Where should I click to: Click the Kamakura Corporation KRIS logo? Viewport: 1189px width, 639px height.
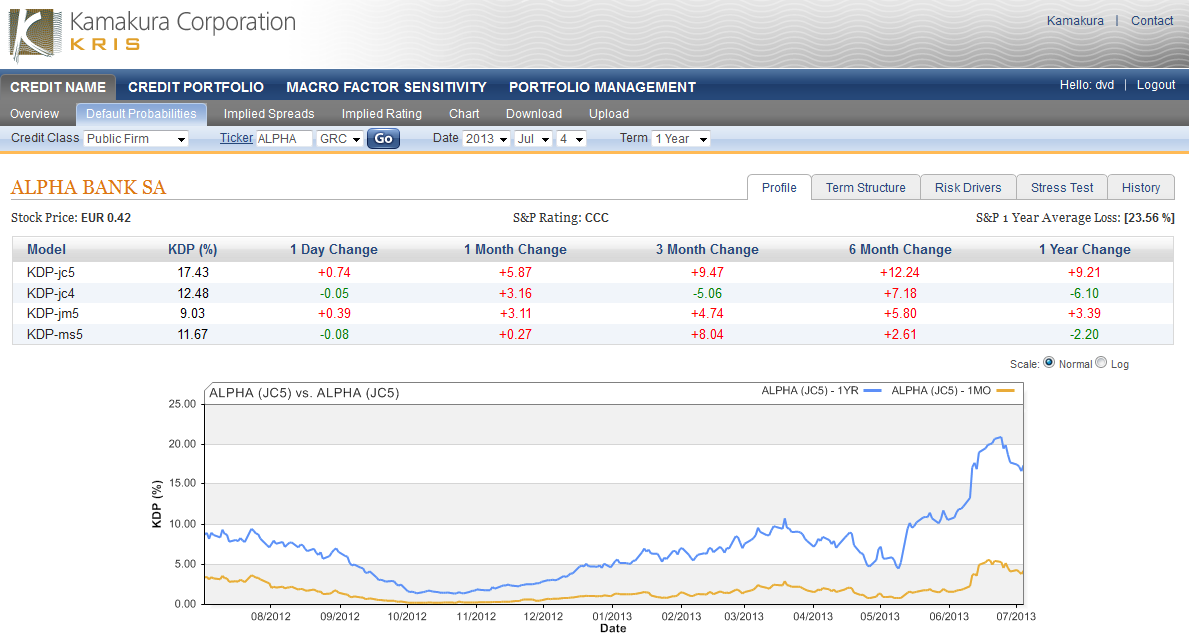click(x=152, y=34)
